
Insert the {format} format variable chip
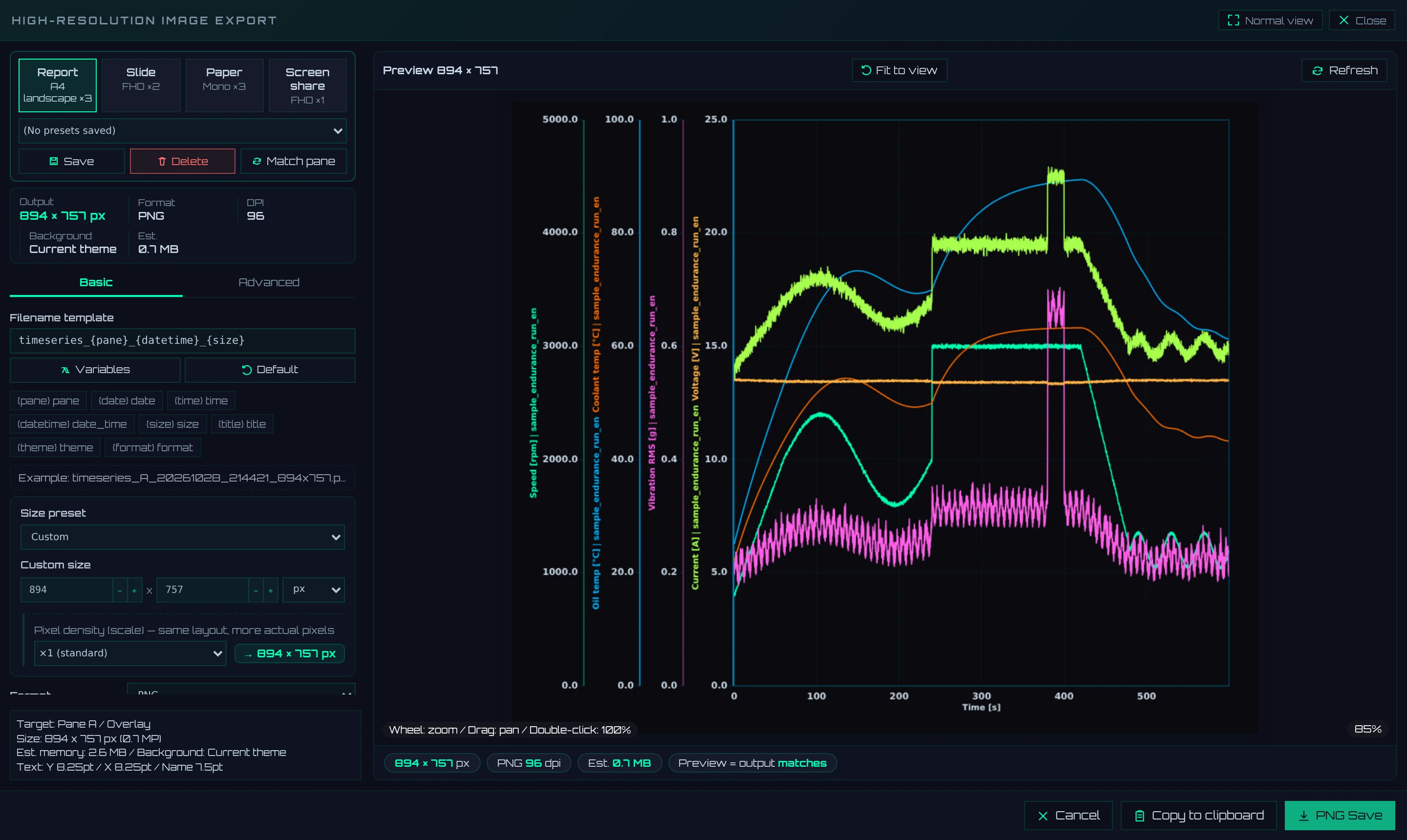[152, 448]
